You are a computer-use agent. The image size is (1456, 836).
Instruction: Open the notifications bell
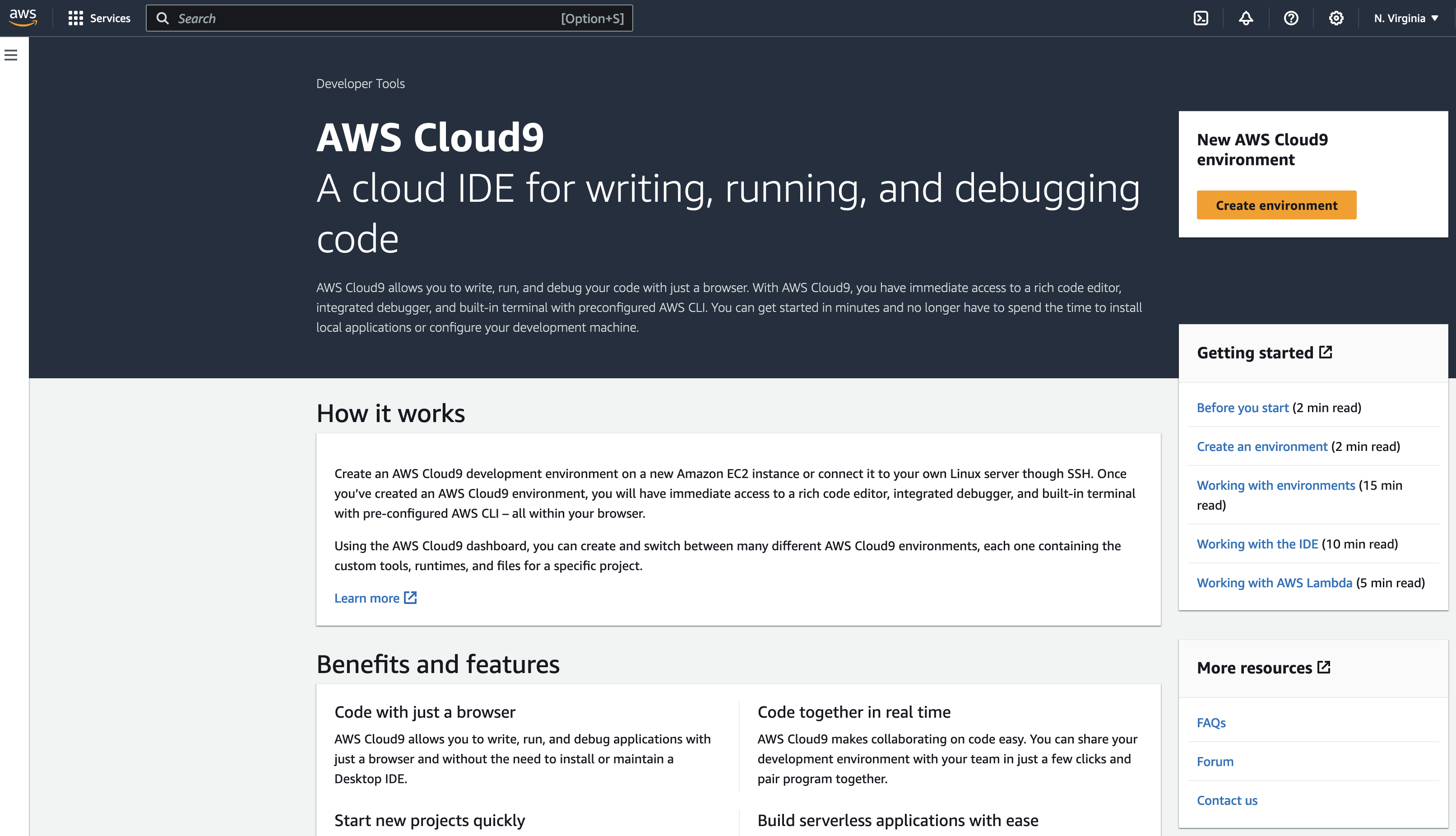point(1246,19)
